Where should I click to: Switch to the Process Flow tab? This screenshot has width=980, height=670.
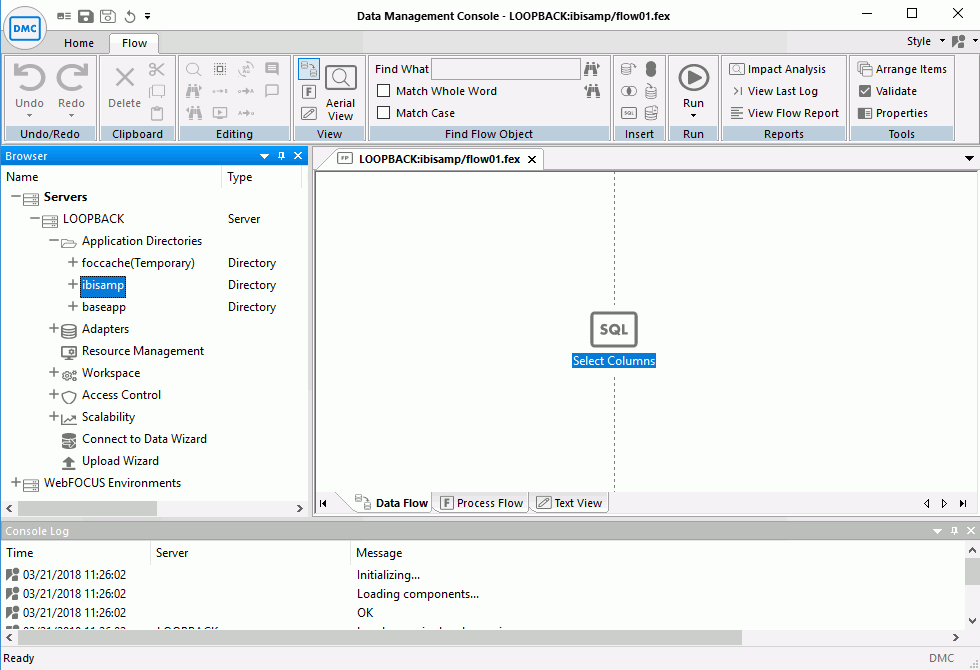(x=481, y=503)
